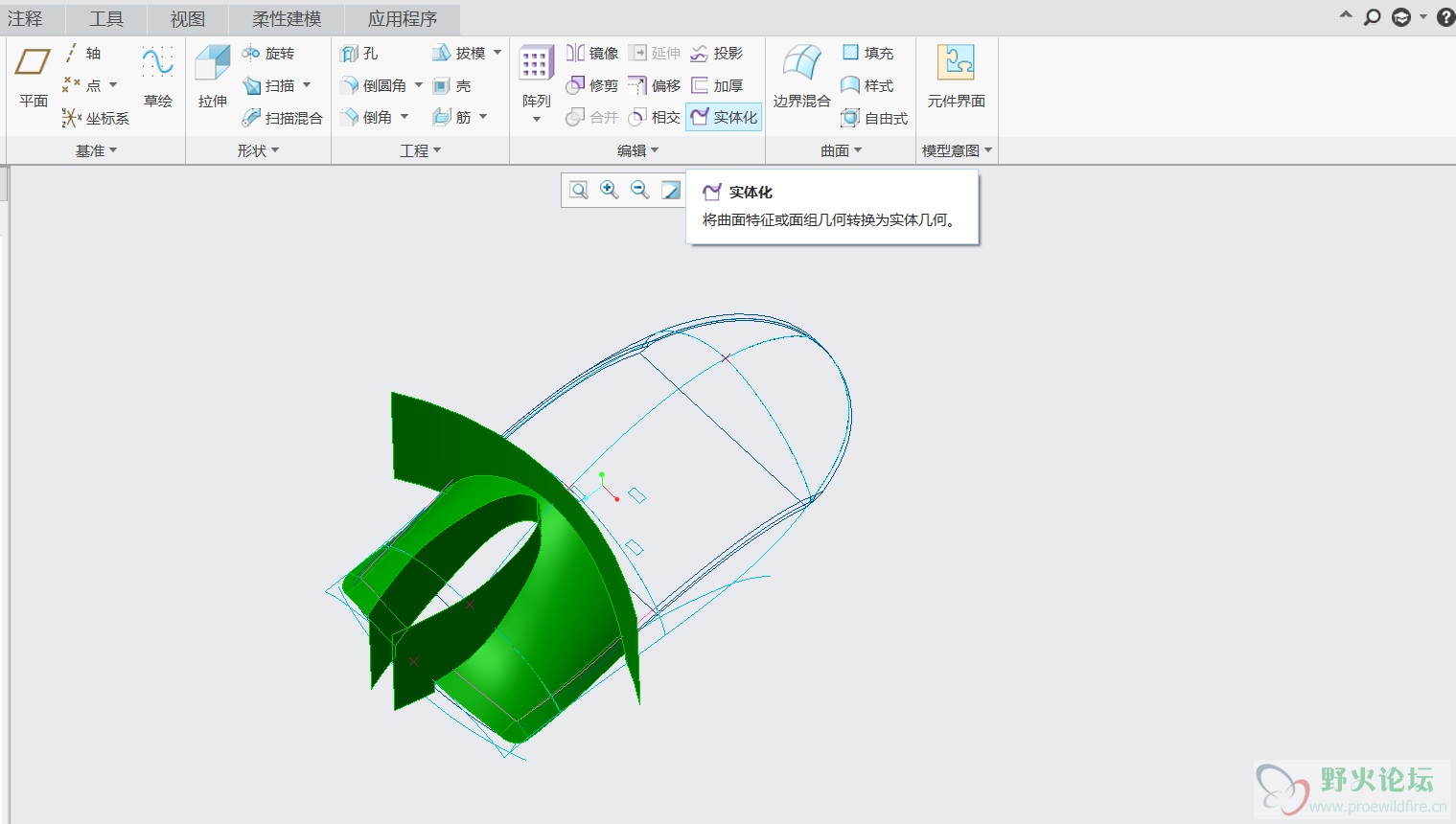This screenshot has height=824, width=1456.
Task: Select the 平面 (Plane) datum tool
Action: click(x=33, y=77)
